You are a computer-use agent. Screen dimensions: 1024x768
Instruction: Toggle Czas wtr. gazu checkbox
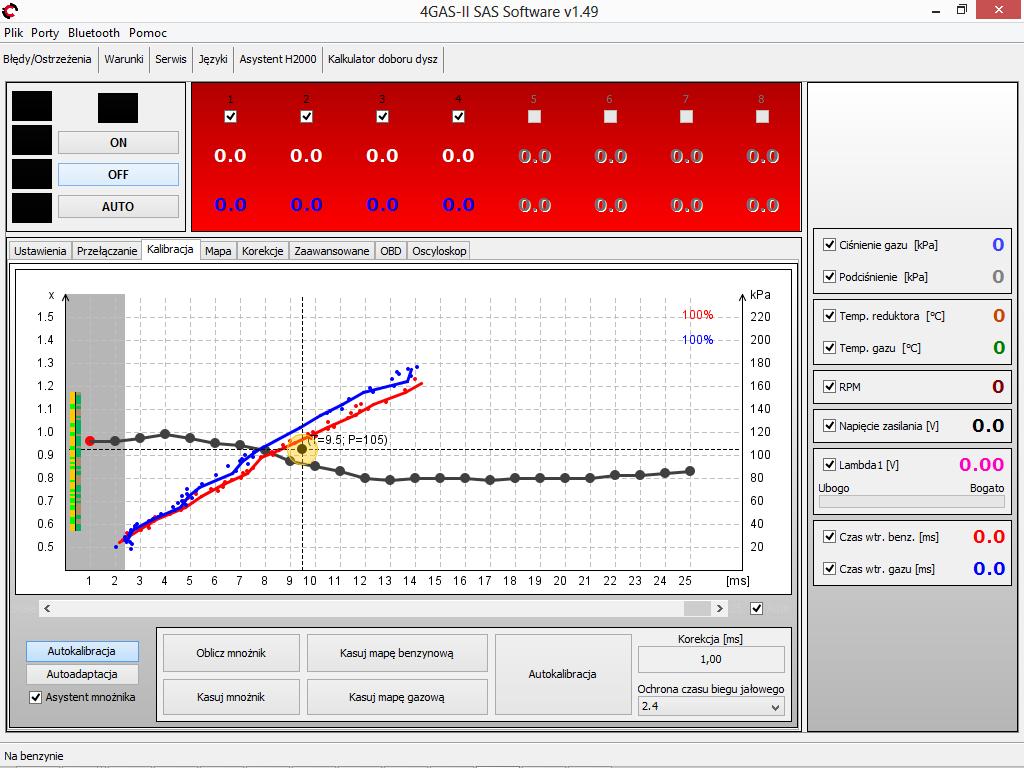(829, 569)
